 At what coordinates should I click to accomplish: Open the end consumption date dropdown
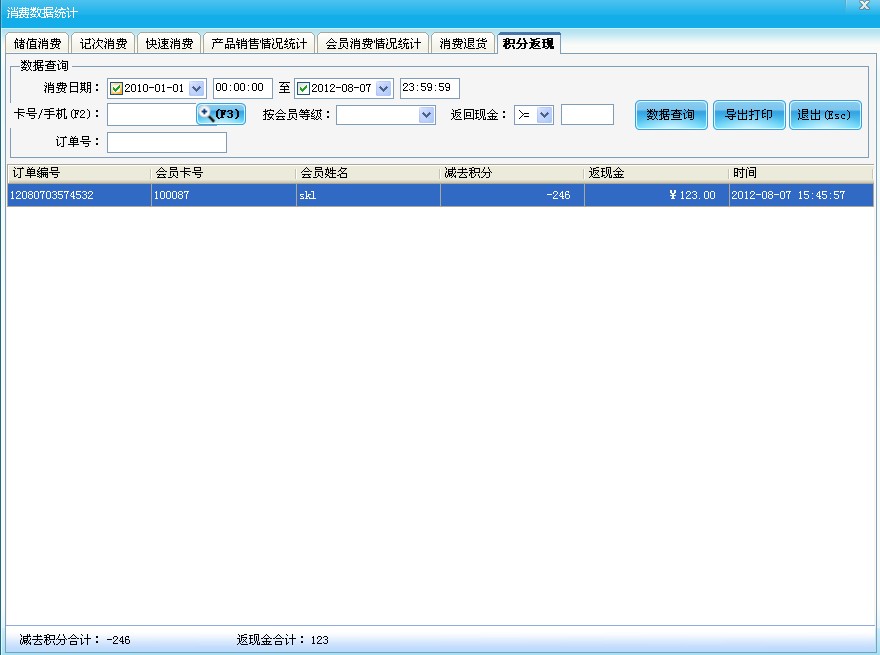point(381,88)
